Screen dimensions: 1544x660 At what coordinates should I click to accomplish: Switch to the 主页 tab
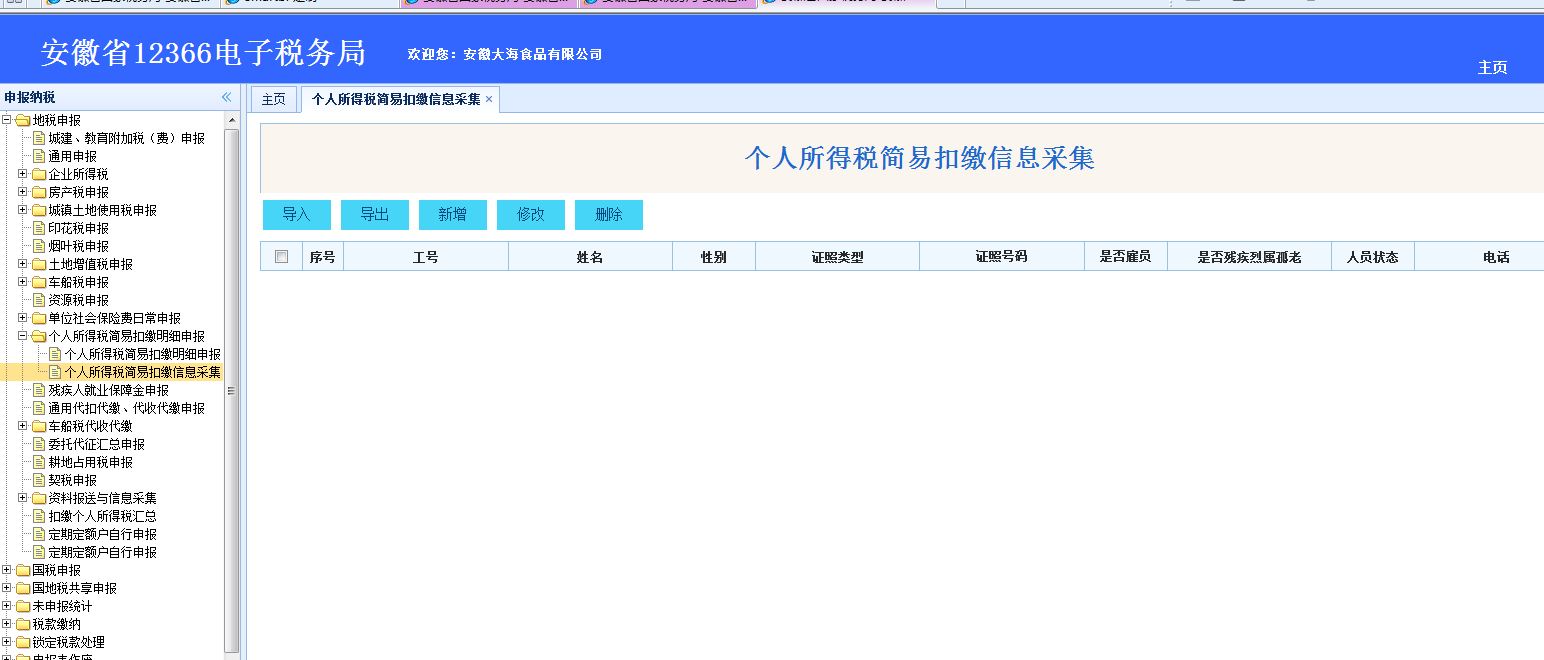(x=273, y=99)
